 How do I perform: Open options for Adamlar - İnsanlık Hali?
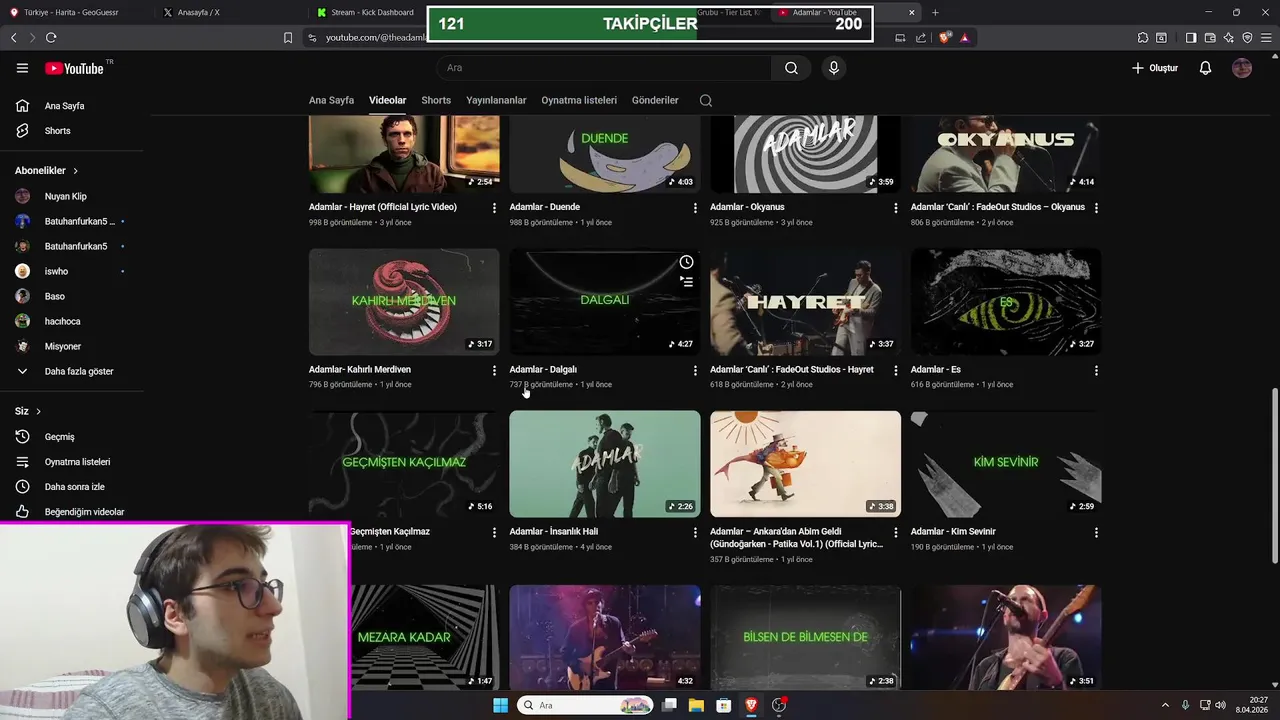click(695, 533)
